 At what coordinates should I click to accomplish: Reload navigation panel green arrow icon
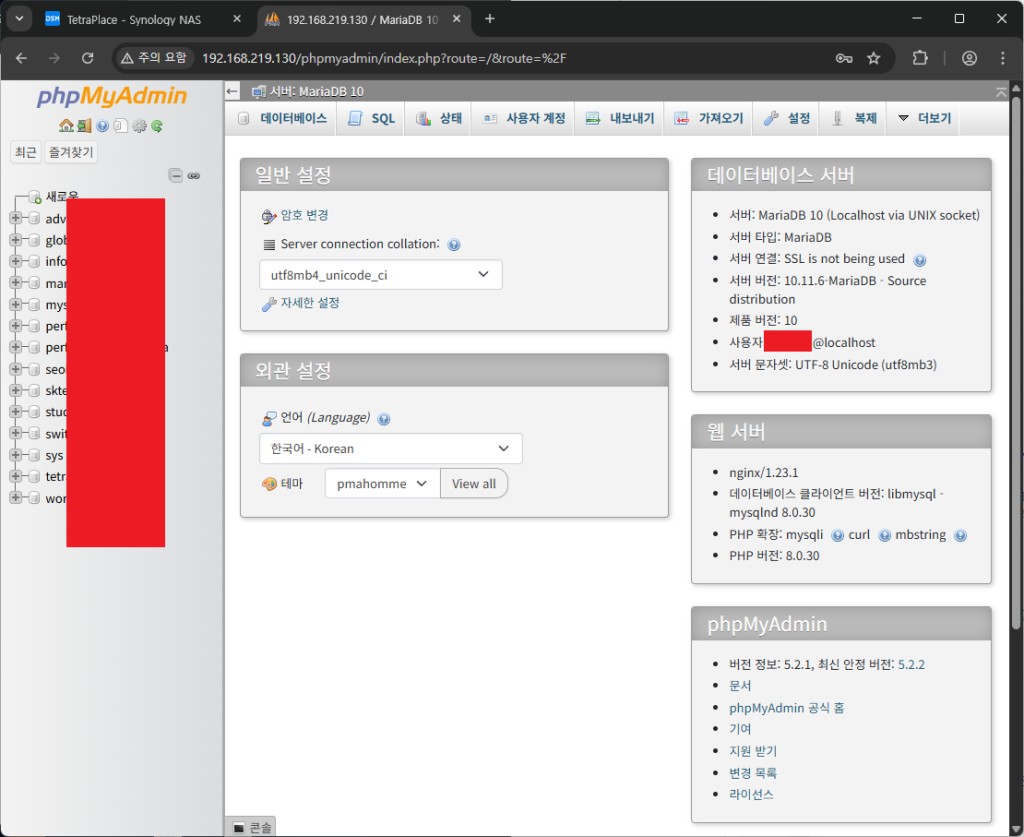[x=157, y=126]
